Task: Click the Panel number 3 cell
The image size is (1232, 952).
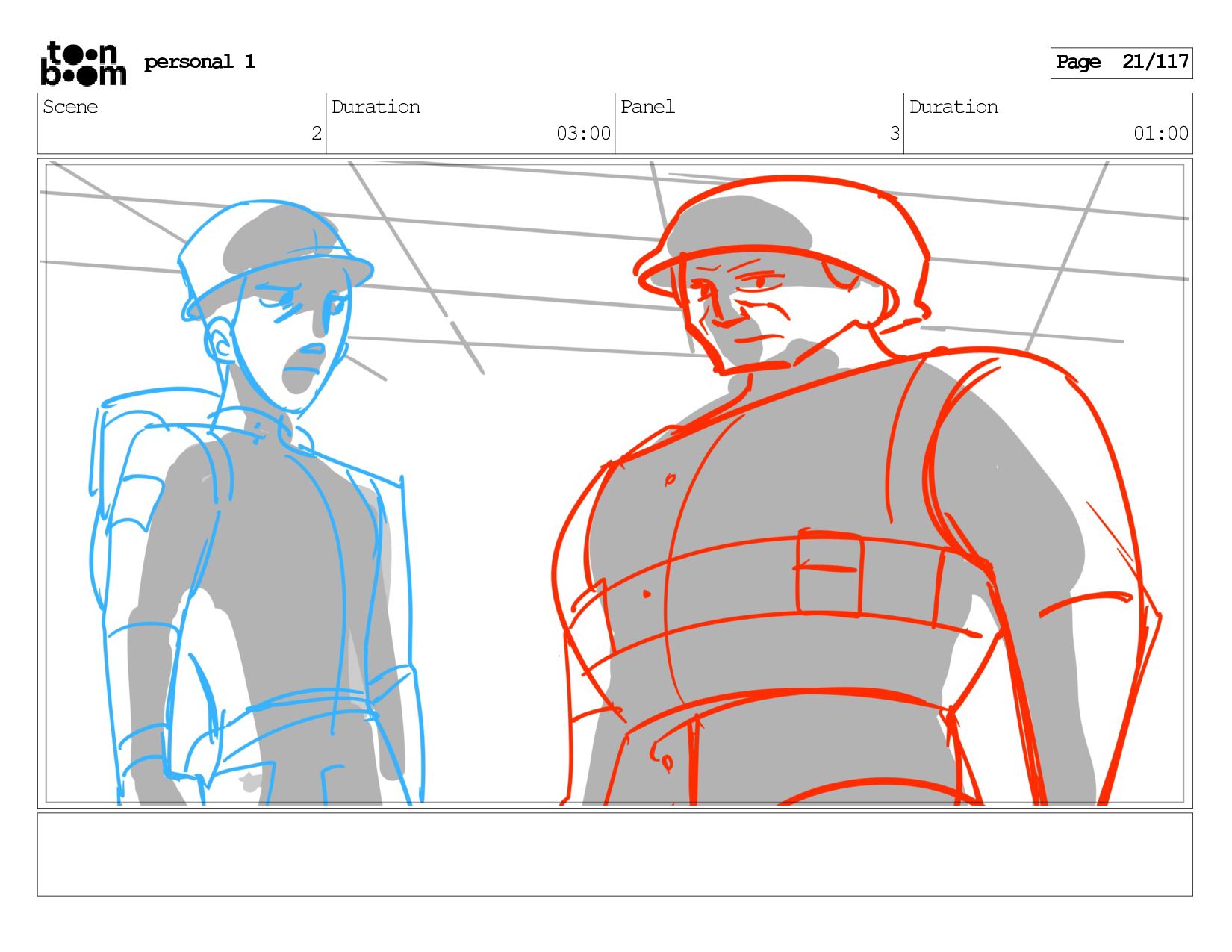Action: coord(759,123)
